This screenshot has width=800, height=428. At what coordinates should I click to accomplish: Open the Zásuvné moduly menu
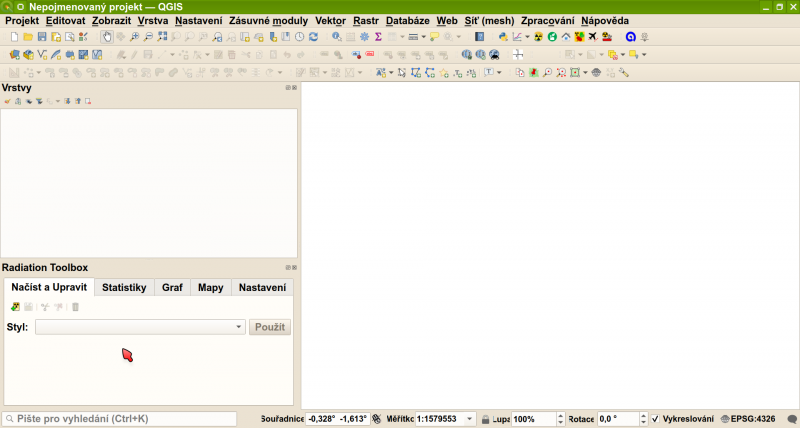[268, 20]
